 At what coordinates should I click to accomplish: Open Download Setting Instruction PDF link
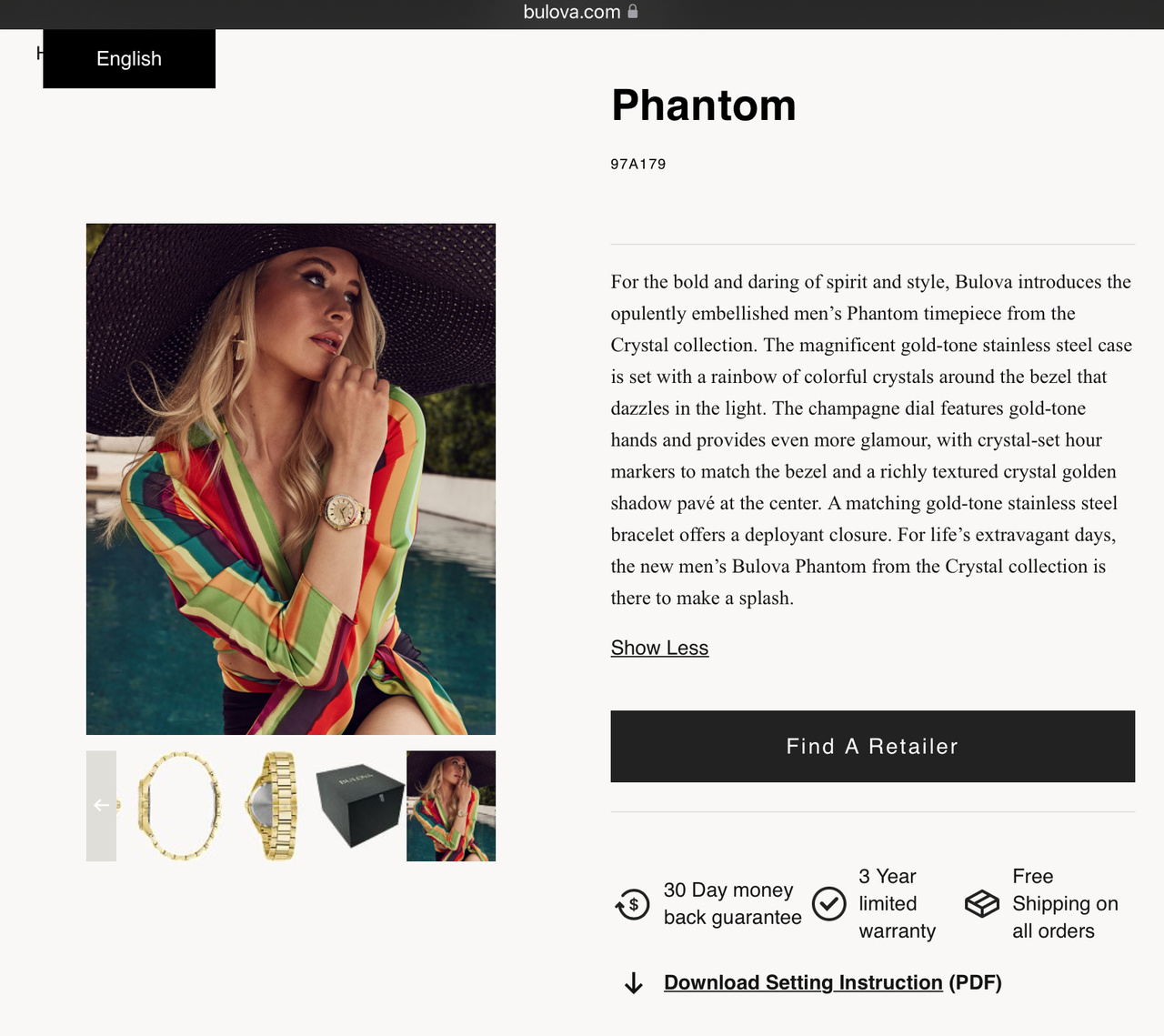[x=803, y=982]
